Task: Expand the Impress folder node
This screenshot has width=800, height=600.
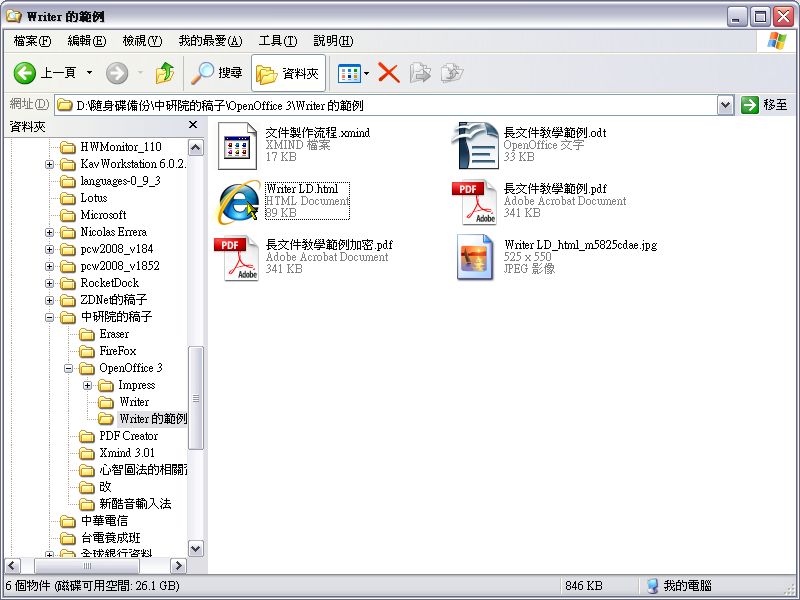Action: click(87, 385)
